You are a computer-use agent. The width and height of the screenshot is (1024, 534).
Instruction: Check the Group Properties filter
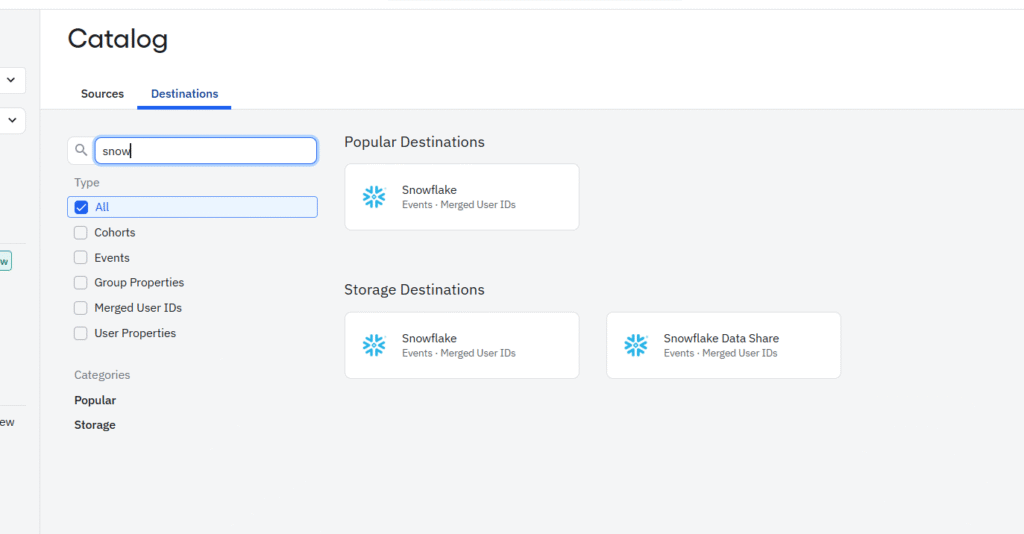pos(82,282)
